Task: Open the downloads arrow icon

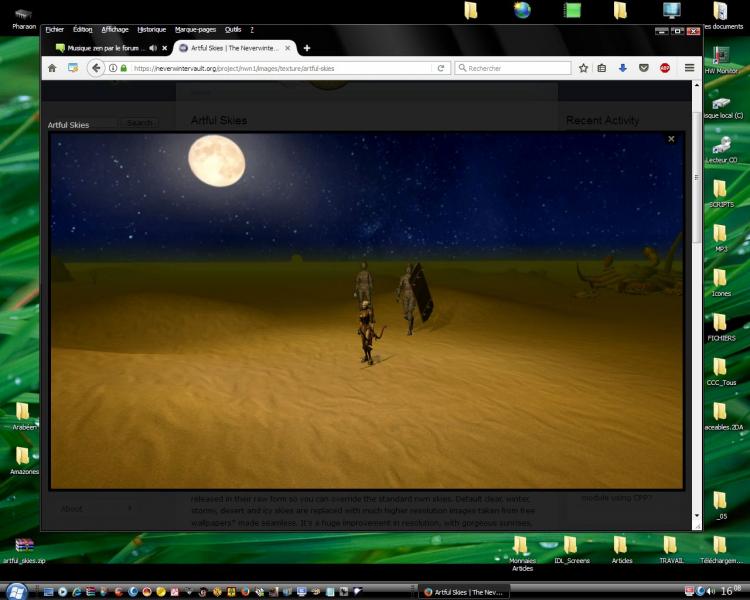Action: (x=622, y=68)
